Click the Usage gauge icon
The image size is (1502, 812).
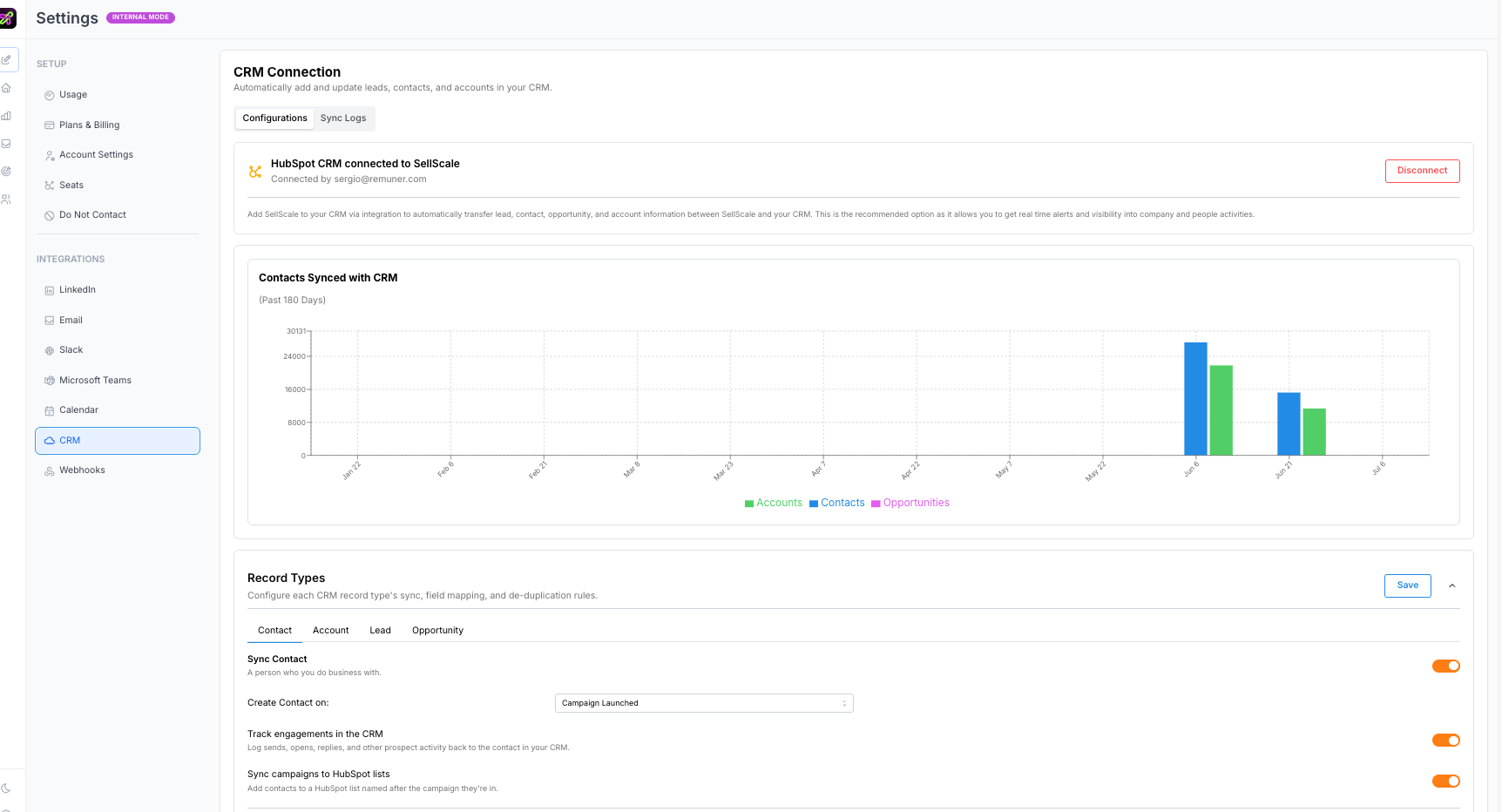coord(50,95)
